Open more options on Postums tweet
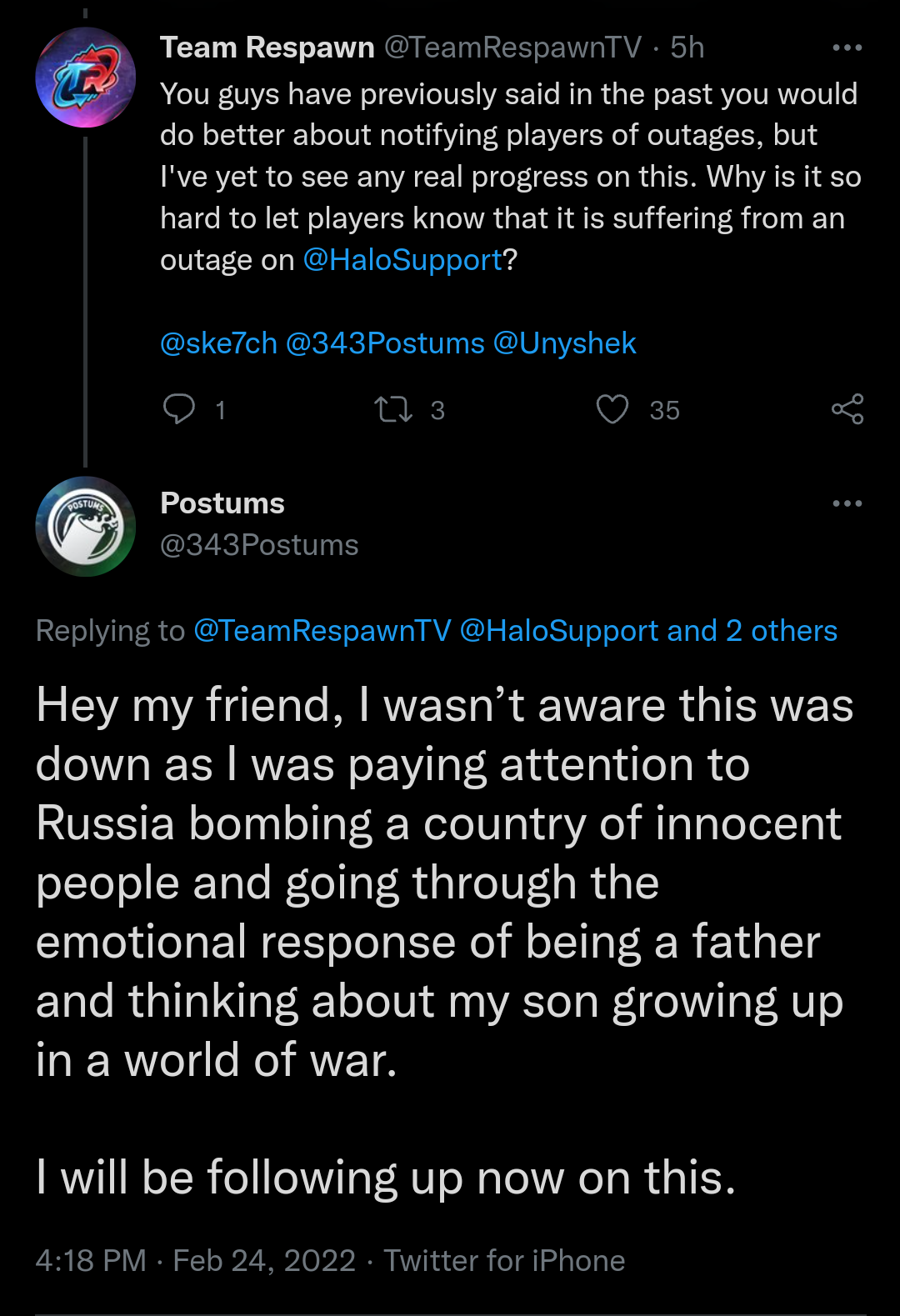900x1316 pixels. point(847,503)
